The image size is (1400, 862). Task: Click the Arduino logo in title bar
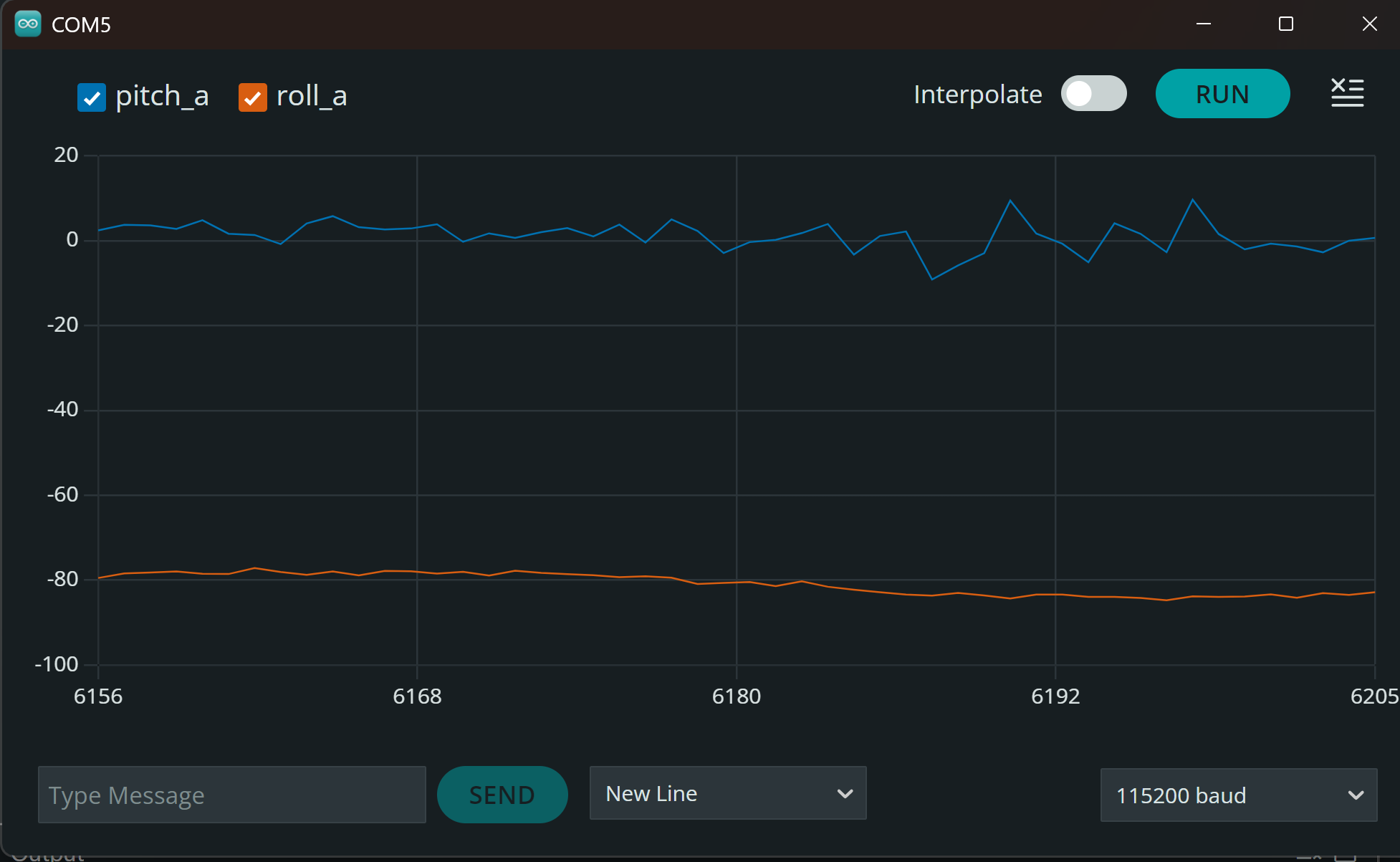(28, 24)
